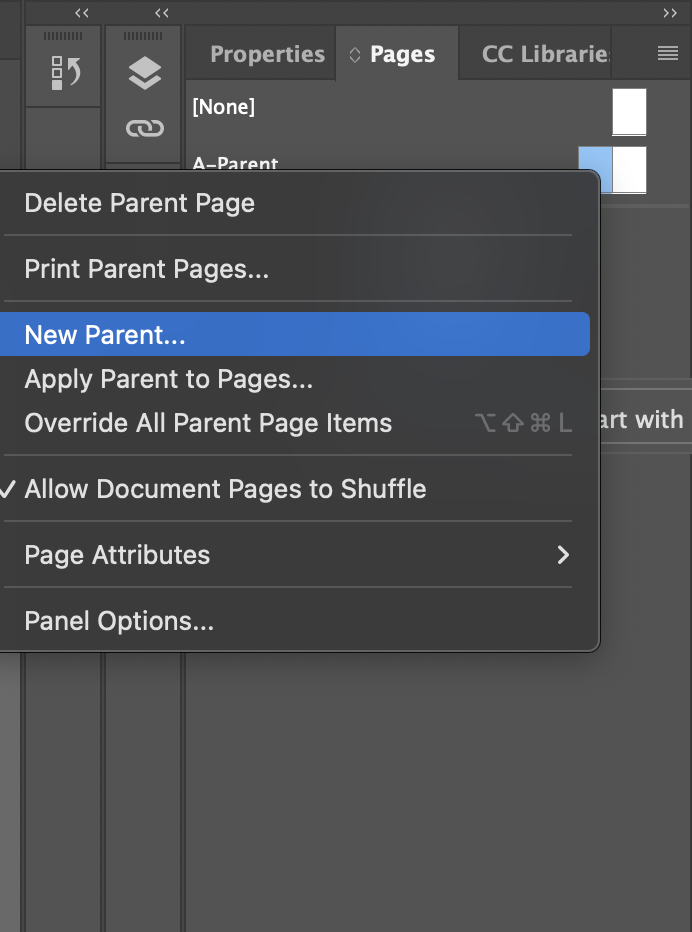The width and height of the screenshot is (692, 932).
Task: Open the Pages dock icon in left column
Action: coord(66,73)
